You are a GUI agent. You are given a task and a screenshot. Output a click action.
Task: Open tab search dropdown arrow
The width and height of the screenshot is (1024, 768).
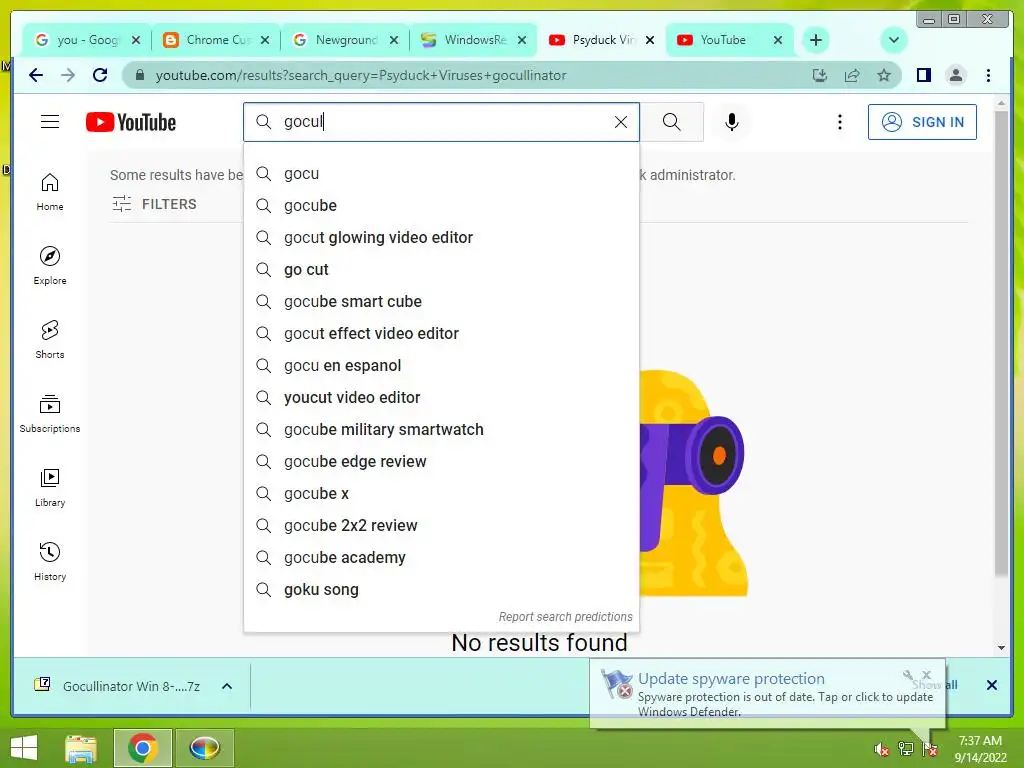893,40
